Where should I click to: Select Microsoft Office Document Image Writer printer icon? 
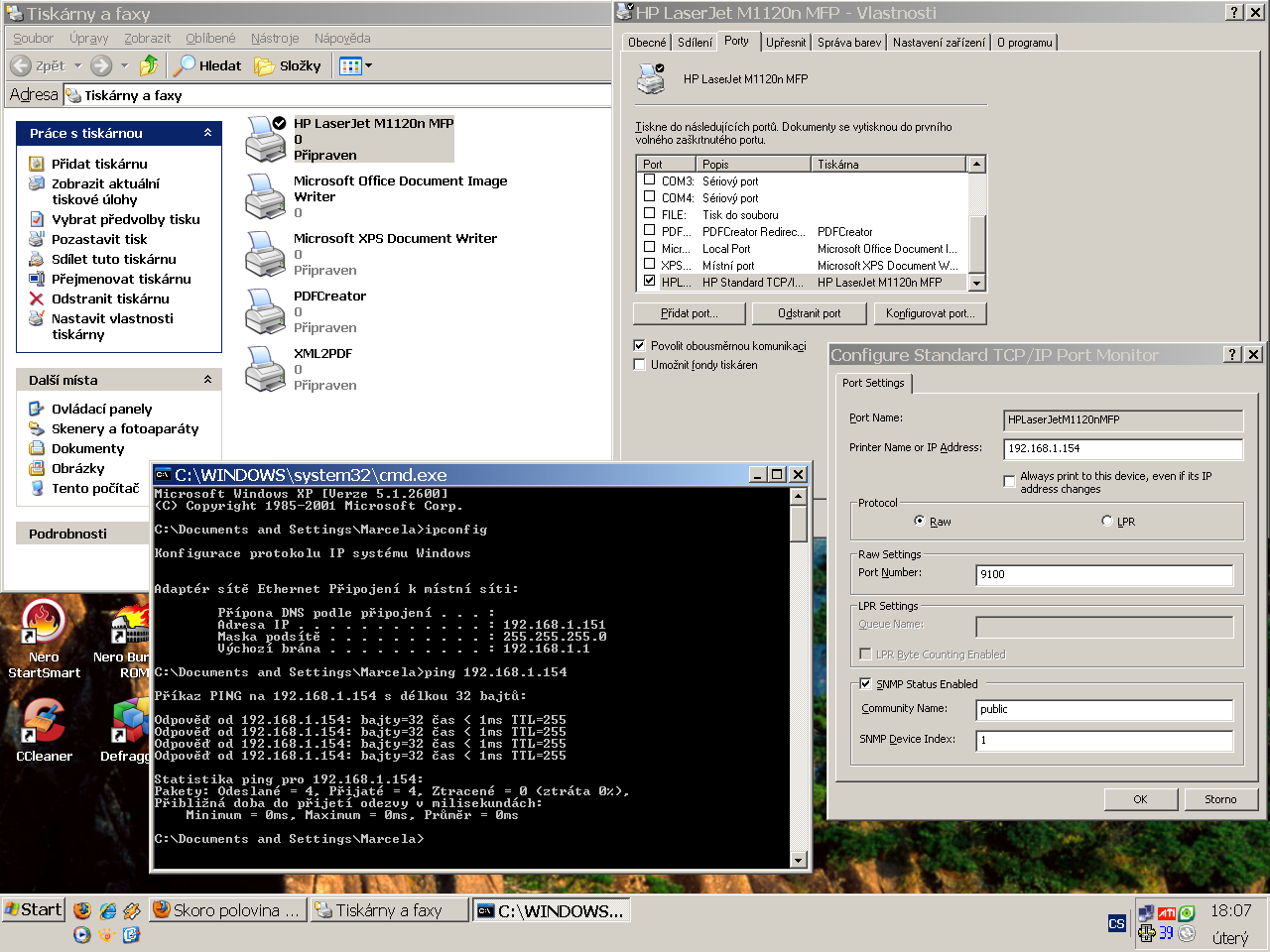tap(266, 196)
